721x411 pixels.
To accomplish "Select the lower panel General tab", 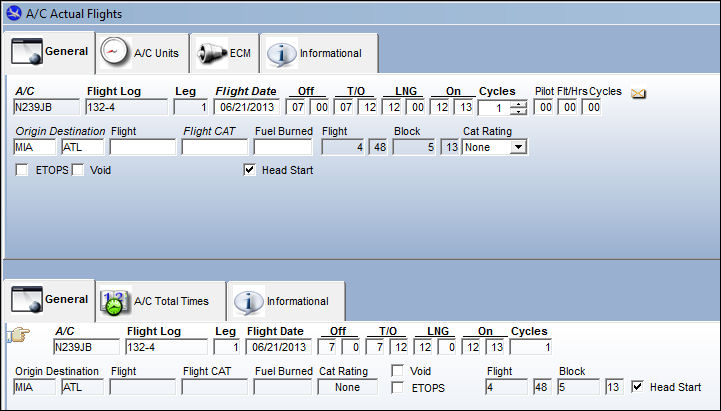I will tap(50, 300).
